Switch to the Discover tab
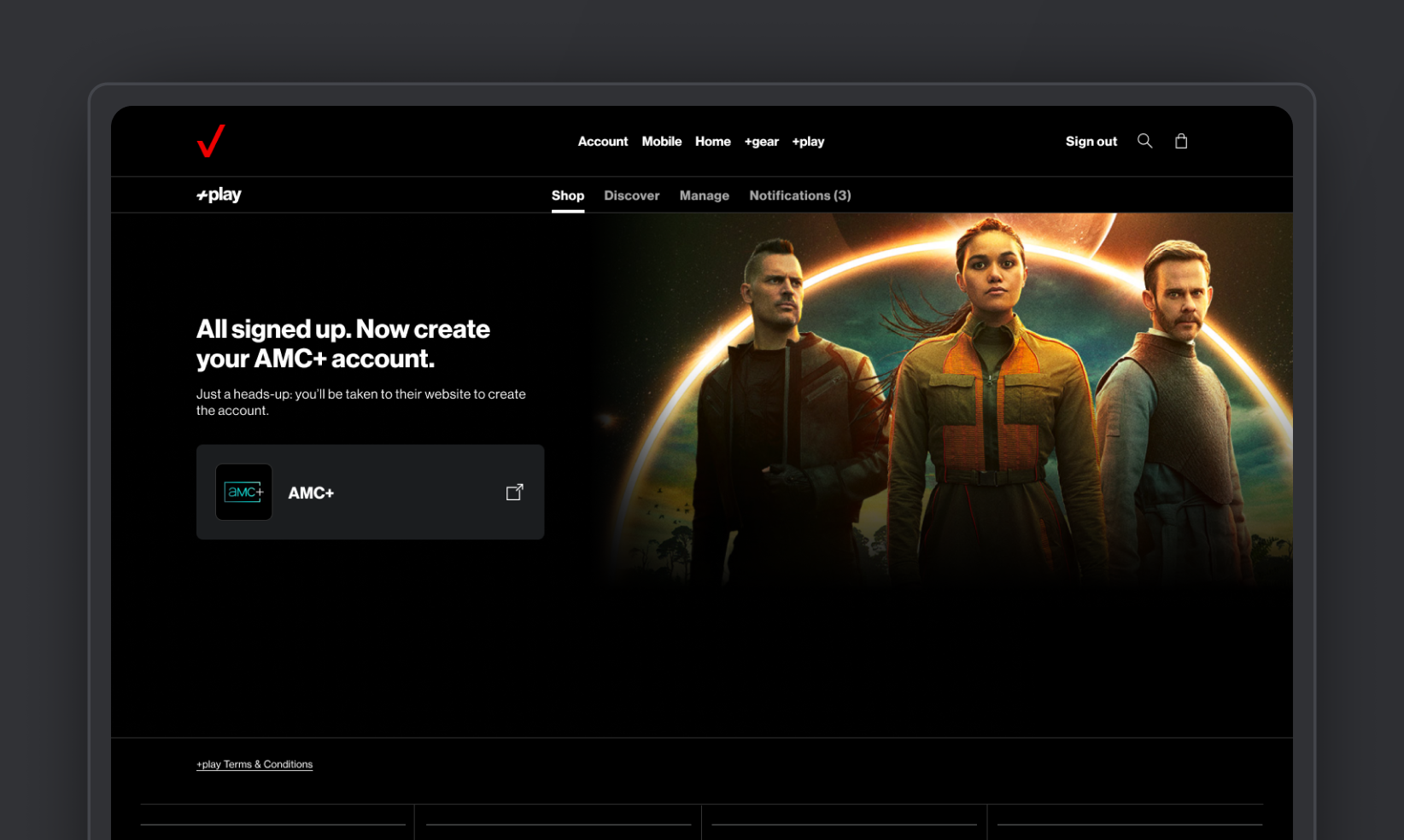The width and height of the screenshot is (1404, 840). [632, 195]
